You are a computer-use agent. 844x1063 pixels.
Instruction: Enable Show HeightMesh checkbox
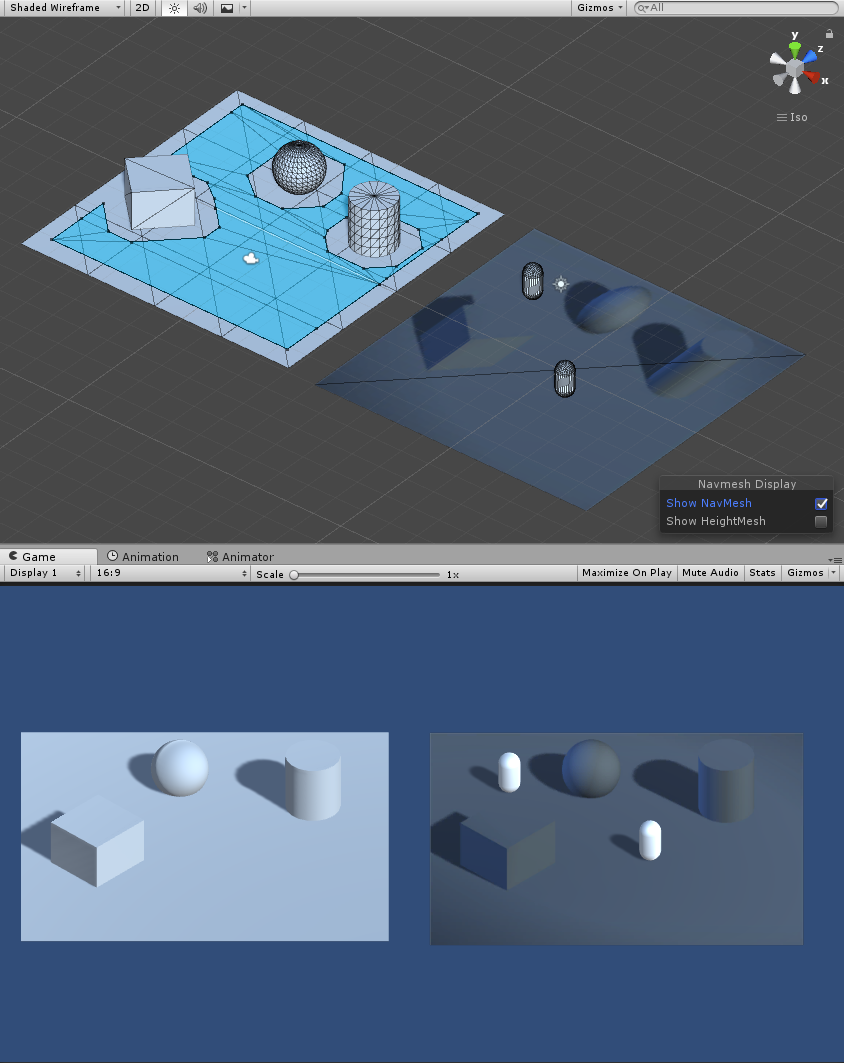[821, 521]
